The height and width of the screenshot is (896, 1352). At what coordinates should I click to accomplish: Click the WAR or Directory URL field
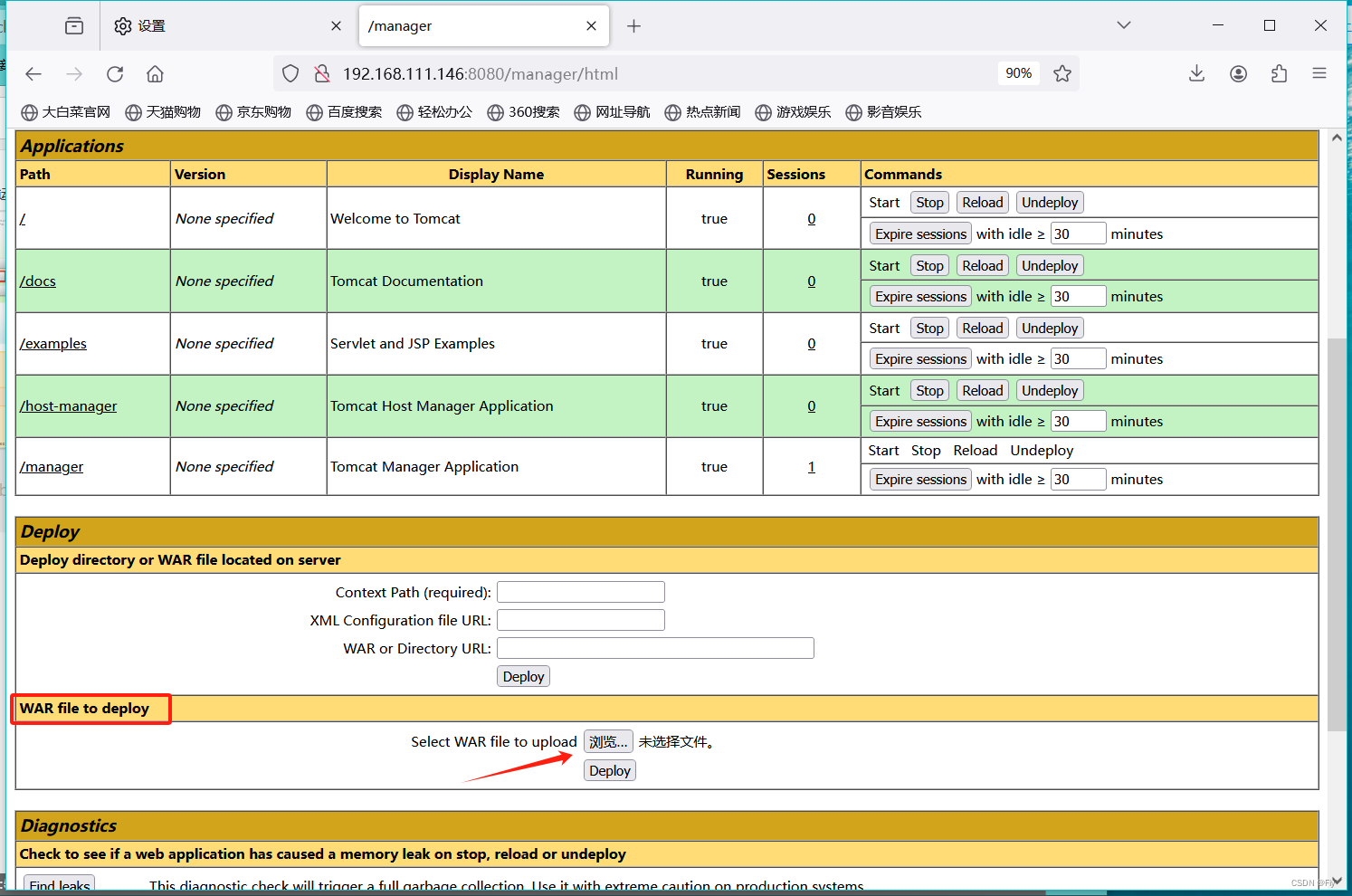click(x=655, y=648)
